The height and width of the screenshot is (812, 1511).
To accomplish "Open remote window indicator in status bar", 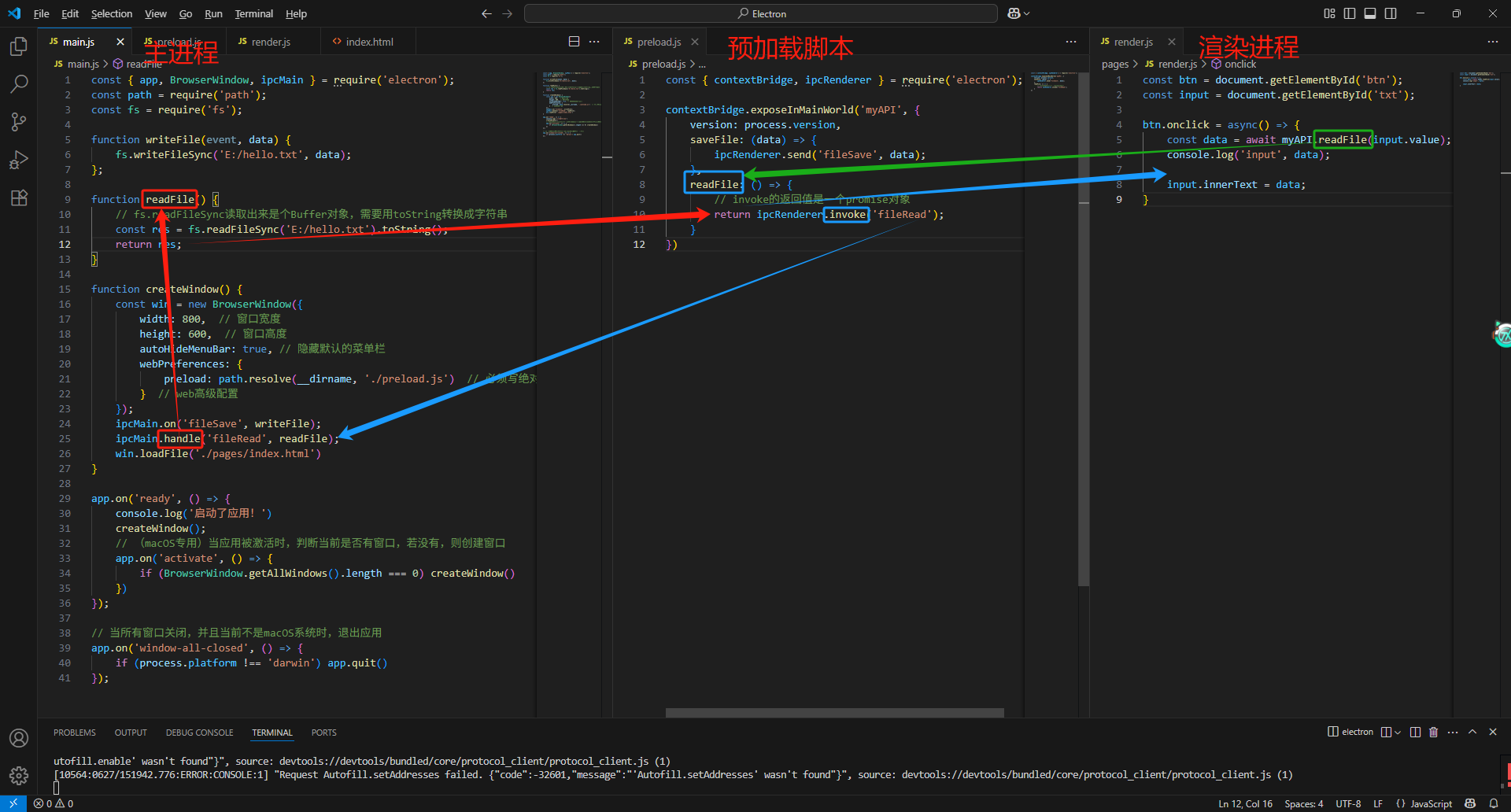I will pyautogui.click(x=13, y=803).
